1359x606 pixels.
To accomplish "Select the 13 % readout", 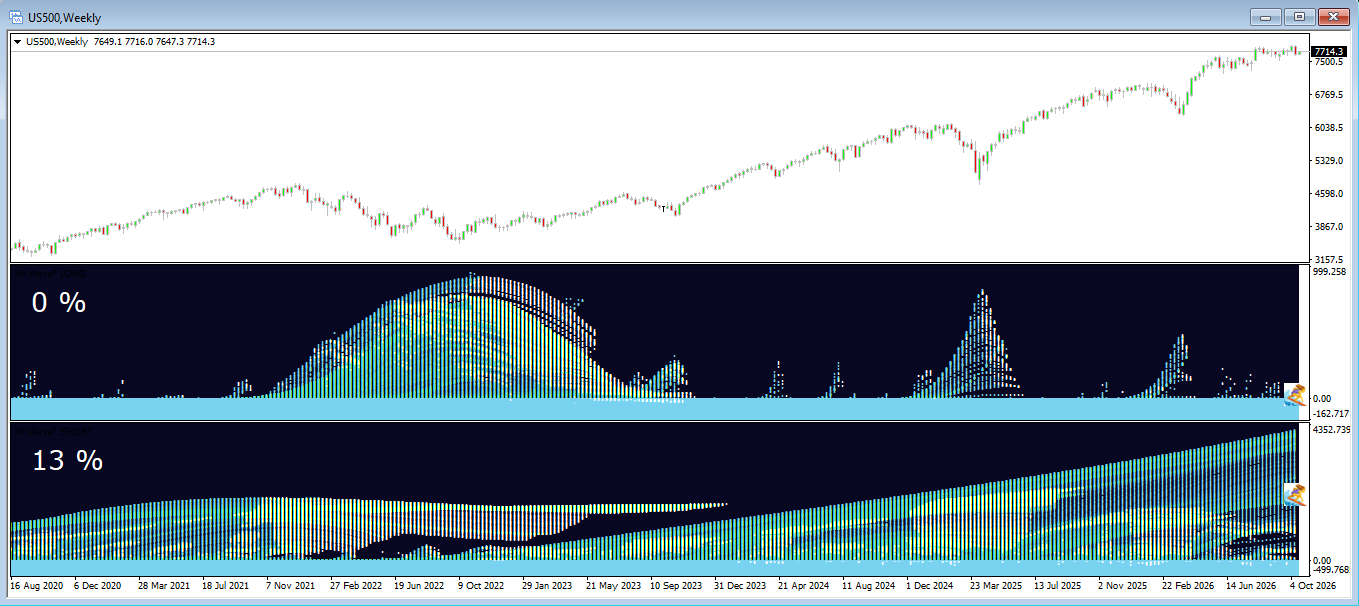I will point(67,460).
